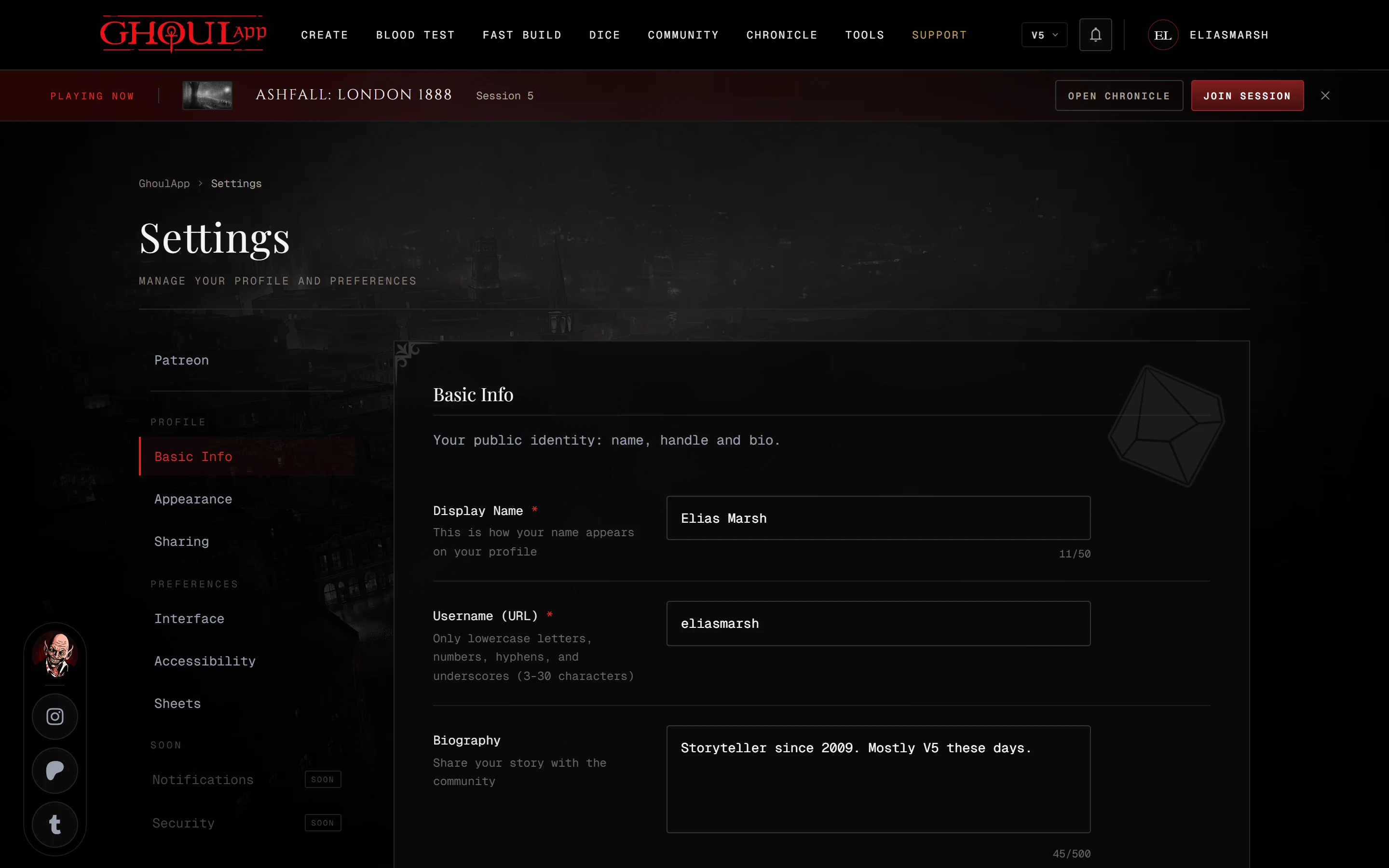Open the Interface preferences
This screenshot has width=1389, height=868.
click(x=247, y=618)
